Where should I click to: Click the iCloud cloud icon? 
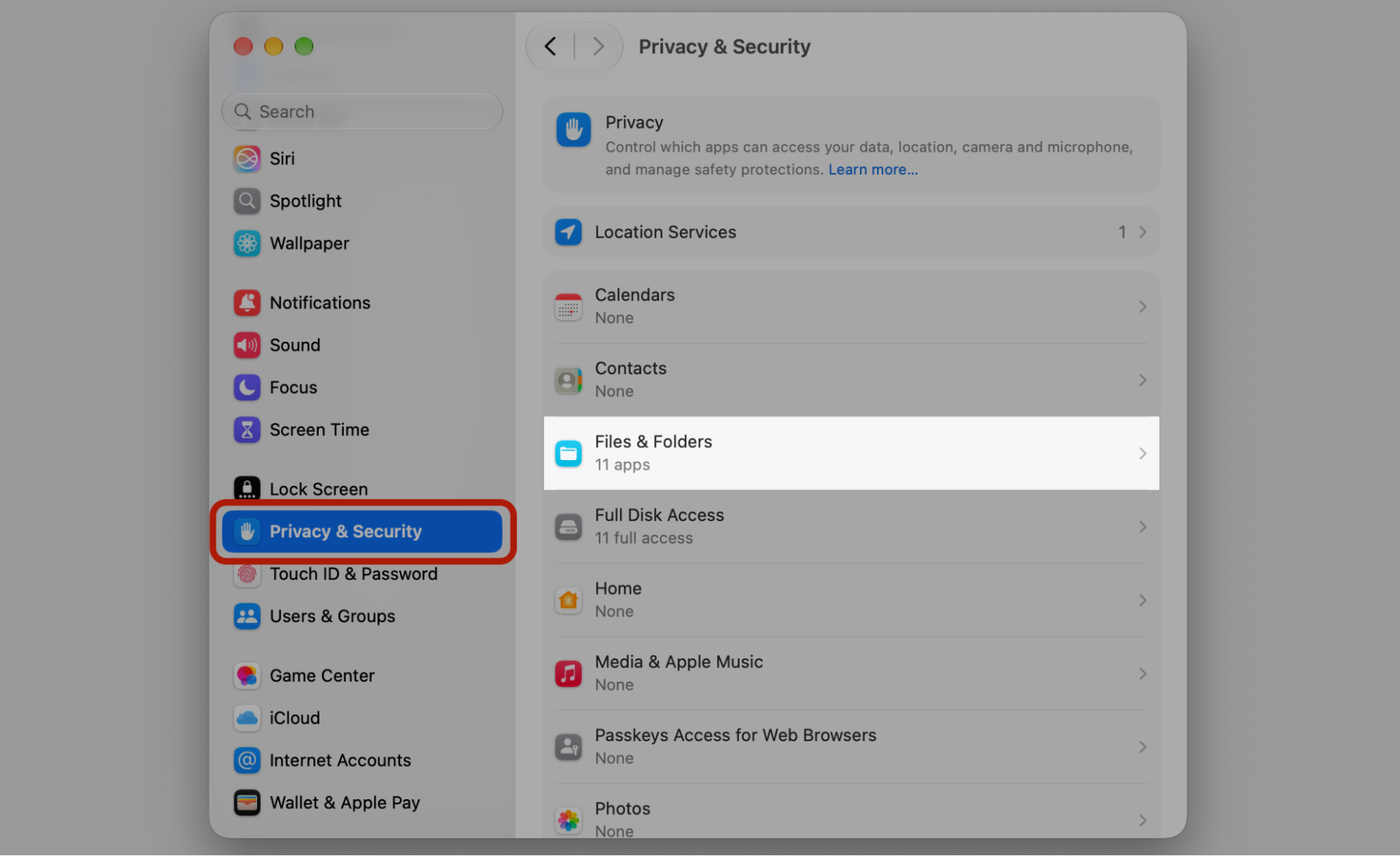pyautogui.click(x=247, y=718)
